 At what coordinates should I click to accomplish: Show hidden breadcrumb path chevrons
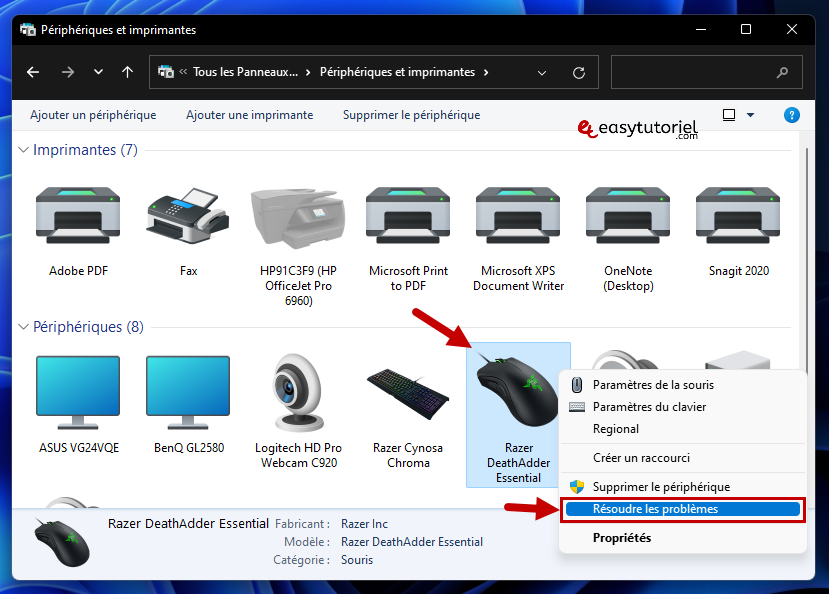pyautogui.click(x=183, y=72)
